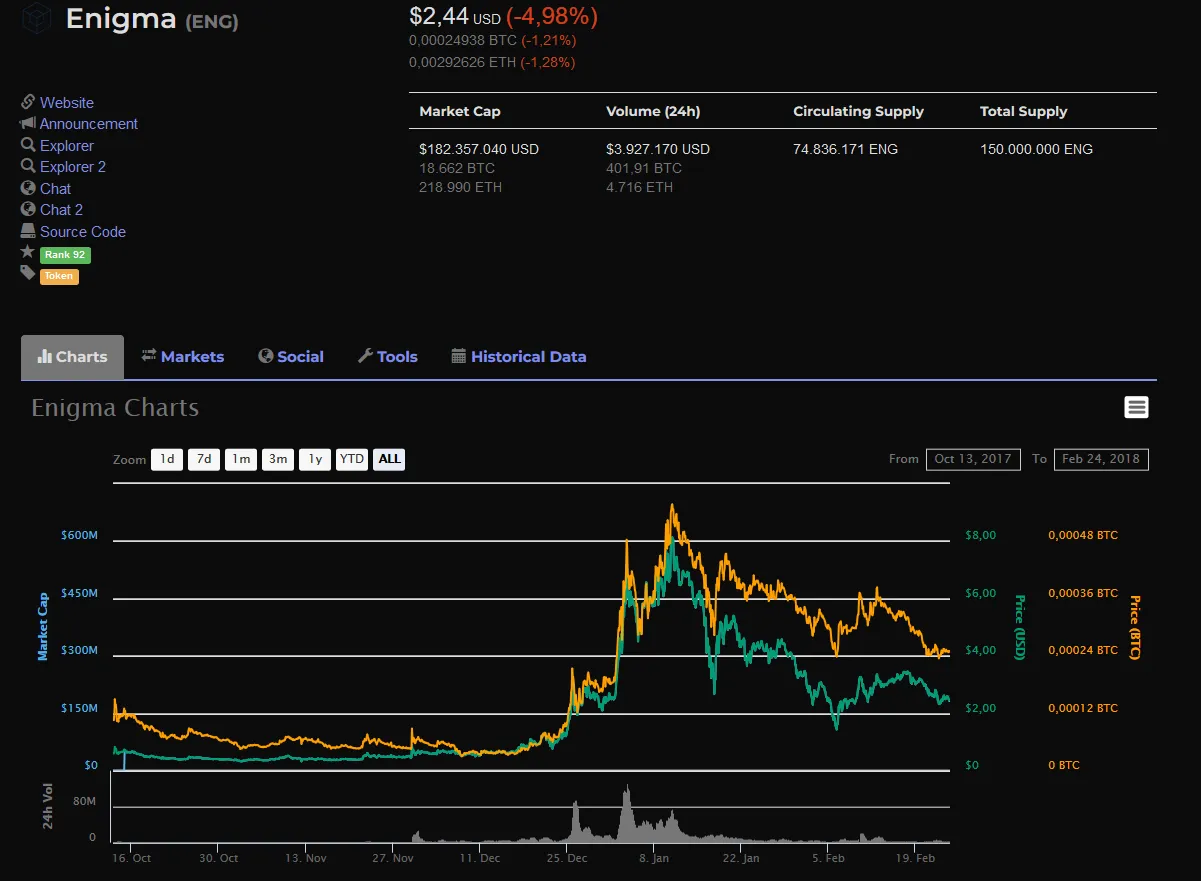Open the Website link
Image resolution: width=1201 pixels, height=881 pixels.
pos(67,102)
